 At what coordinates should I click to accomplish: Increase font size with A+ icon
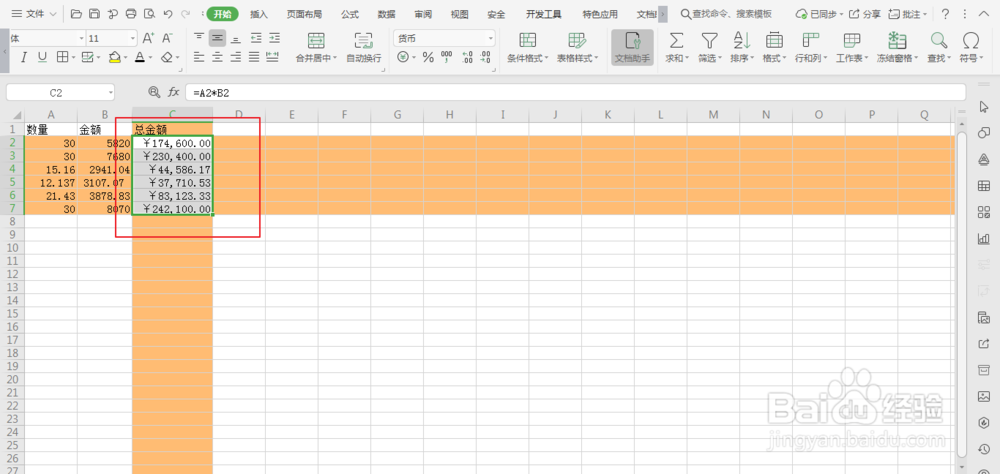pyautogui.click(x=148, y=38)
